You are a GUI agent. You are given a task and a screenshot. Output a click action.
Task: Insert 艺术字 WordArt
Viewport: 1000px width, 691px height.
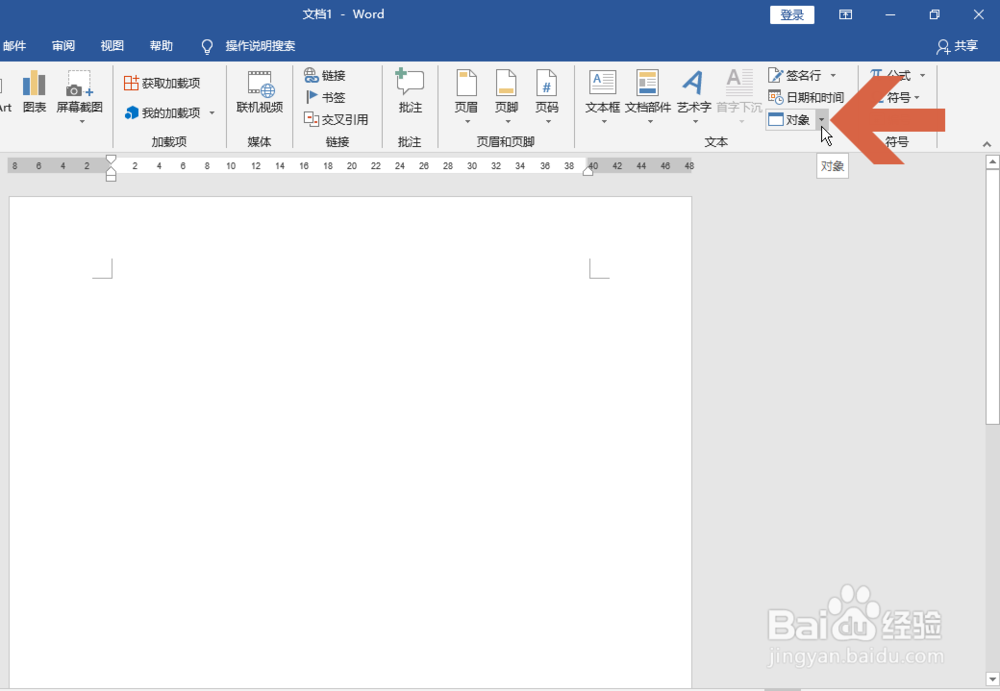694,96
